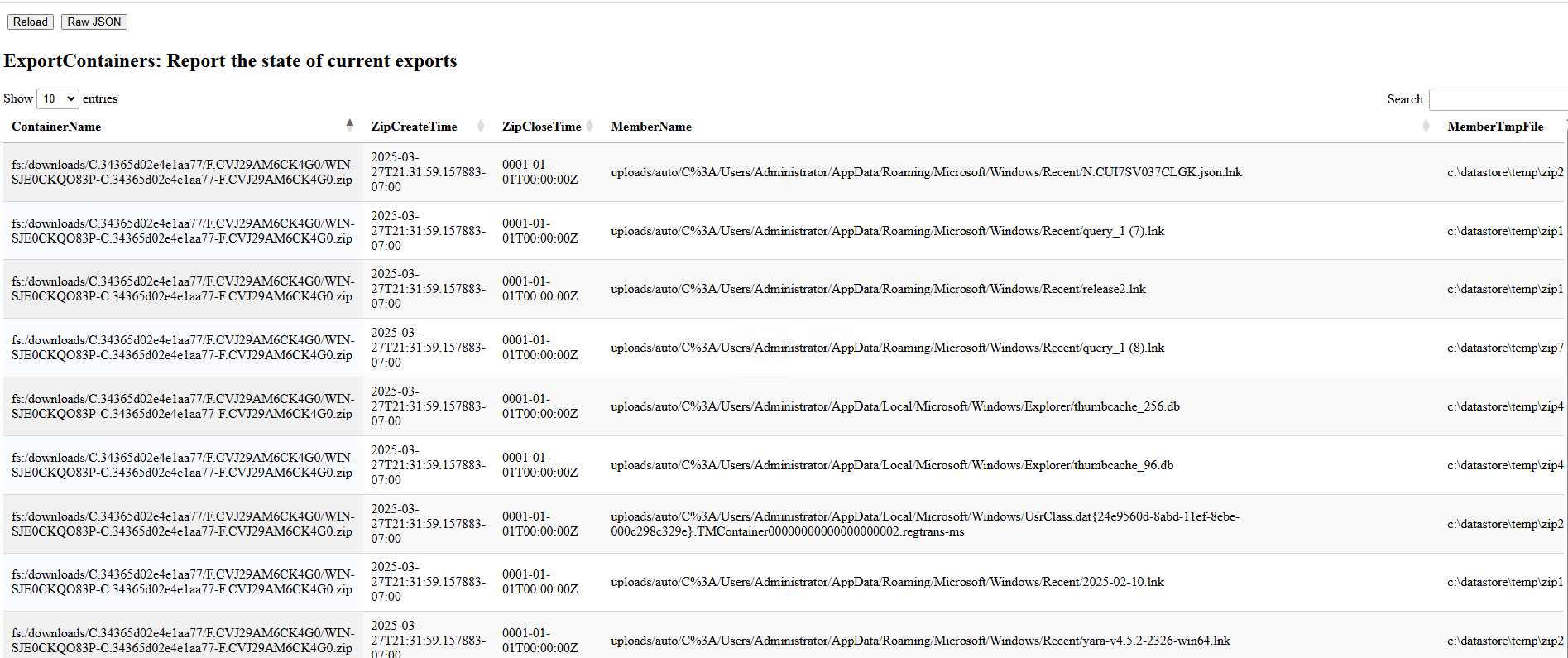Click the UsrClass.dat regtrans-ms member row

point(924,524)
